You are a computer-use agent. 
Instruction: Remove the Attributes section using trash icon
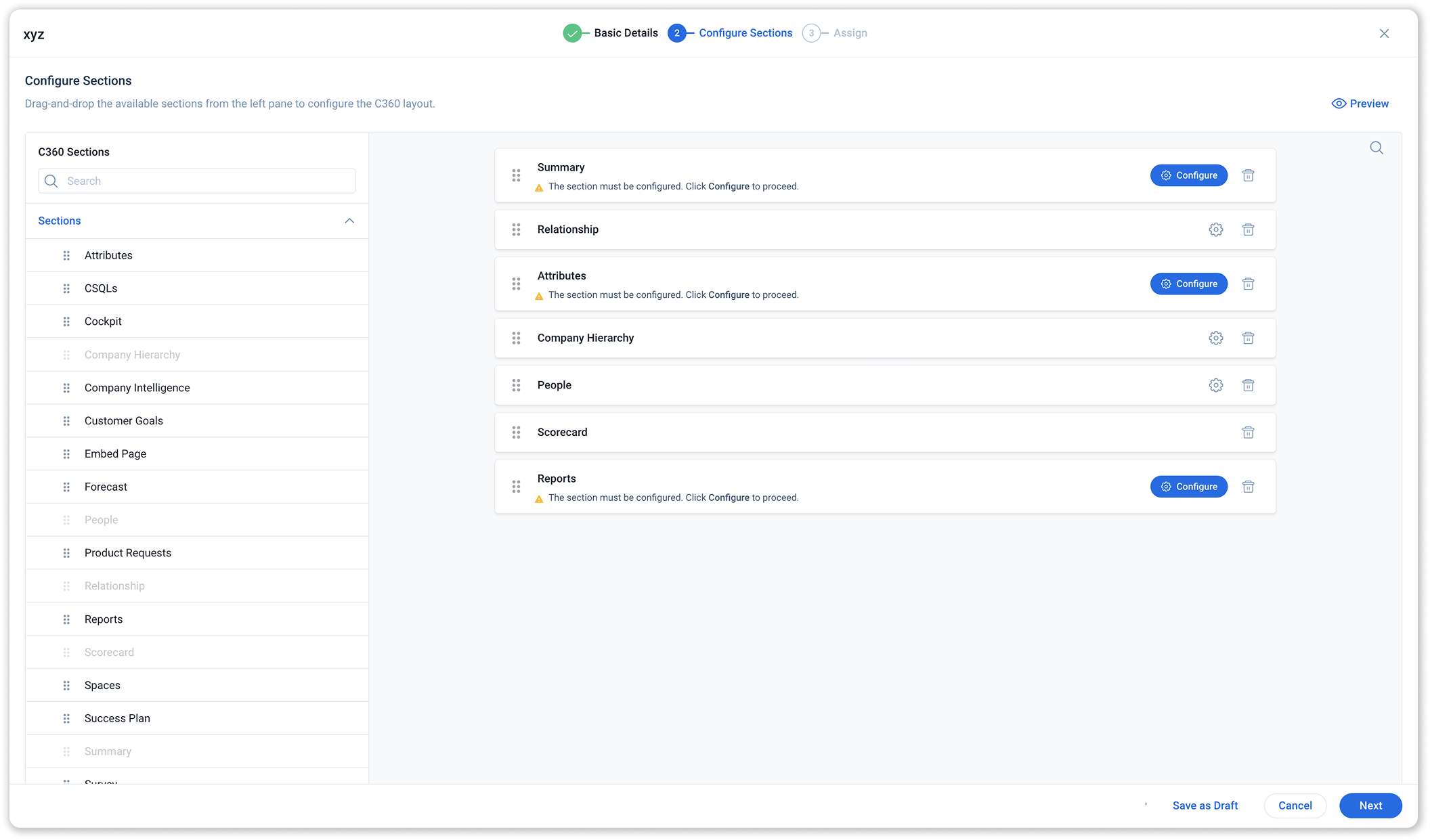1248,284
